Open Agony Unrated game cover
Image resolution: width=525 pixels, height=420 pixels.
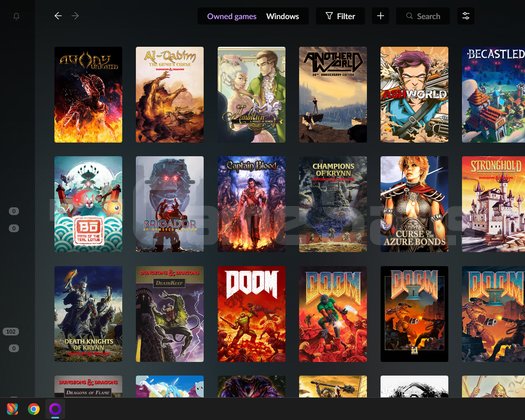coord(88,95)
